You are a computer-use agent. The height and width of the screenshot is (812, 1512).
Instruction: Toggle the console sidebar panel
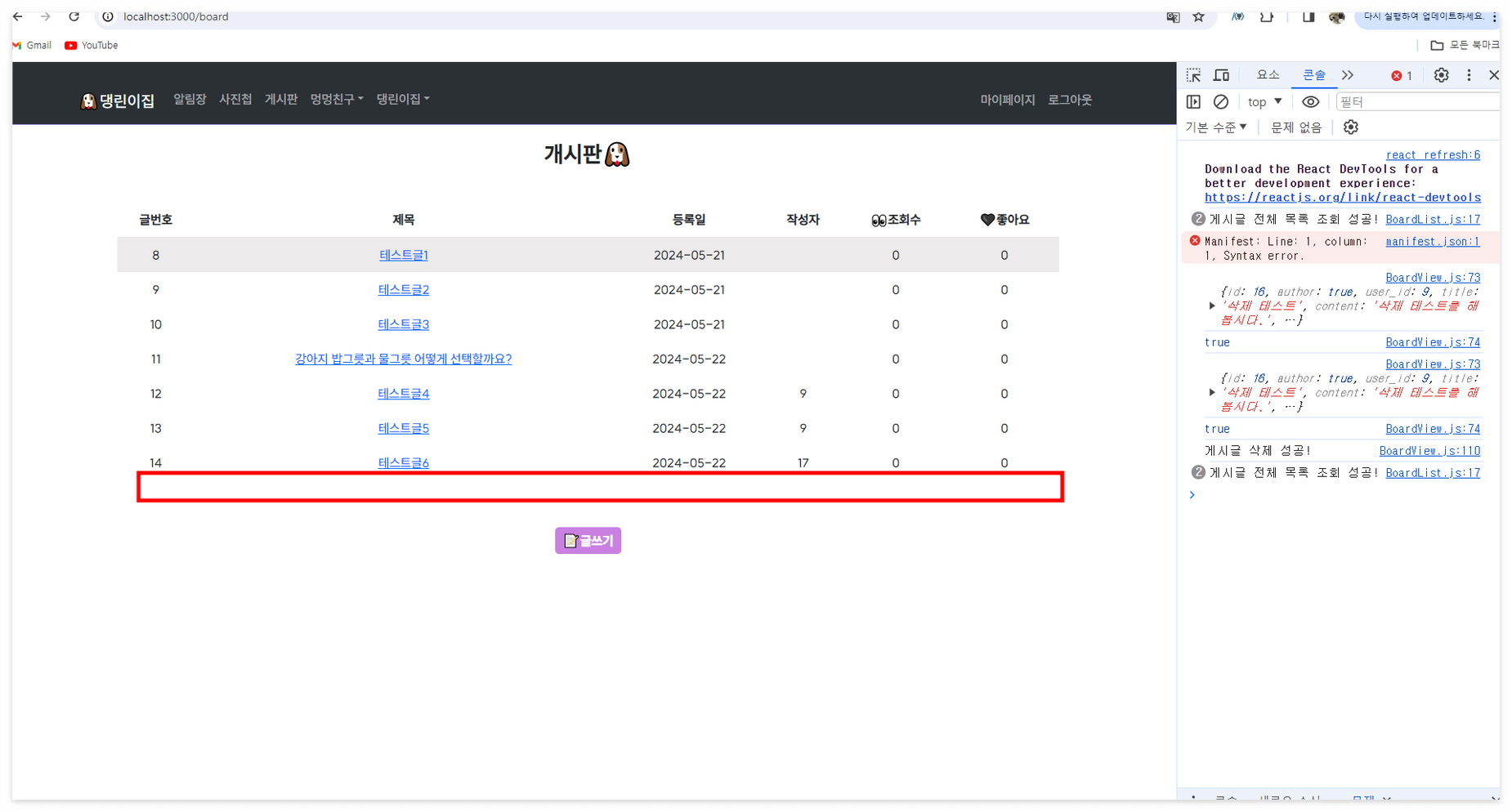click(x=1193, y=102)
